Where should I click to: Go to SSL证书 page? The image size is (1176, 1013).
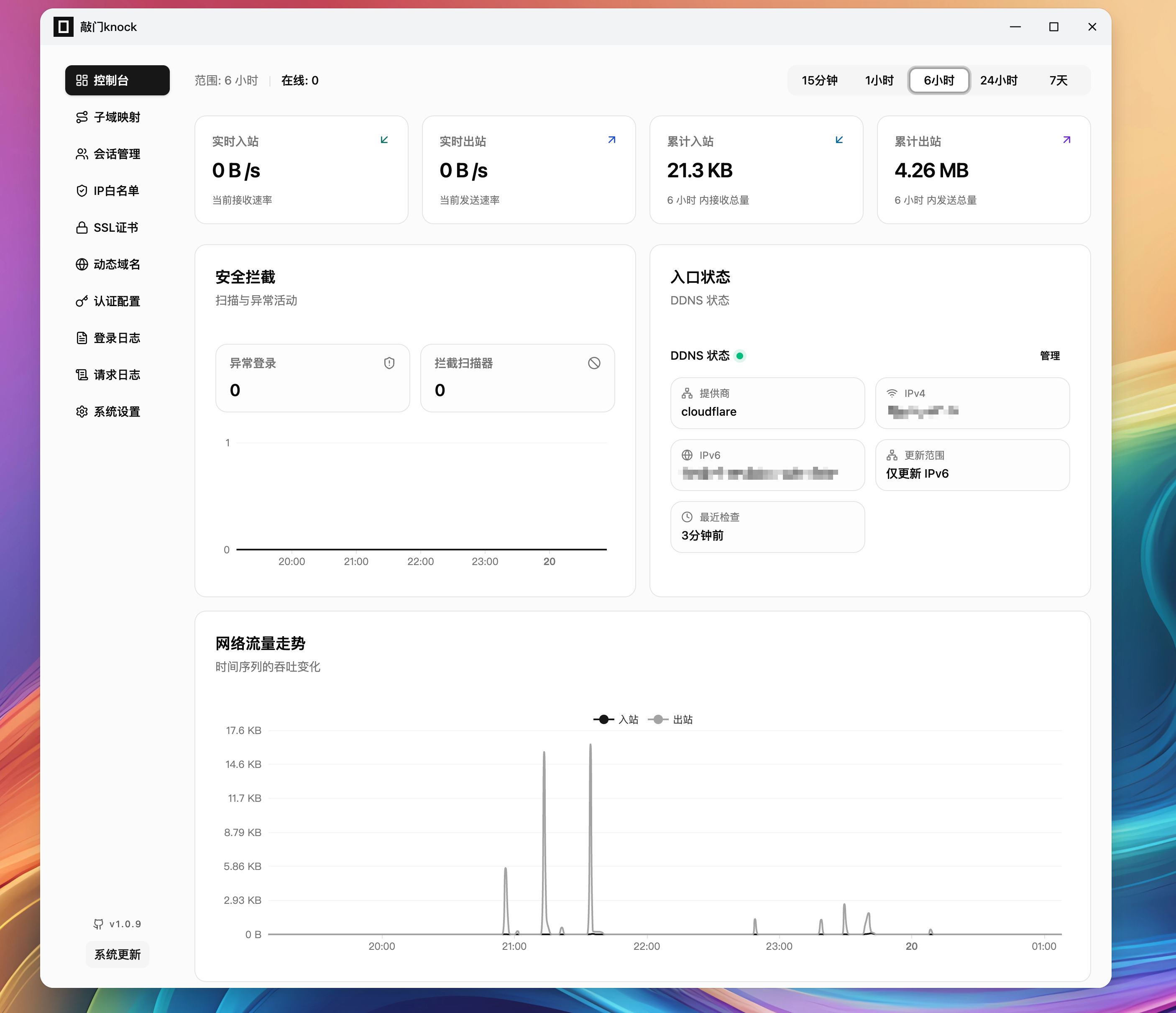(115, 228)
